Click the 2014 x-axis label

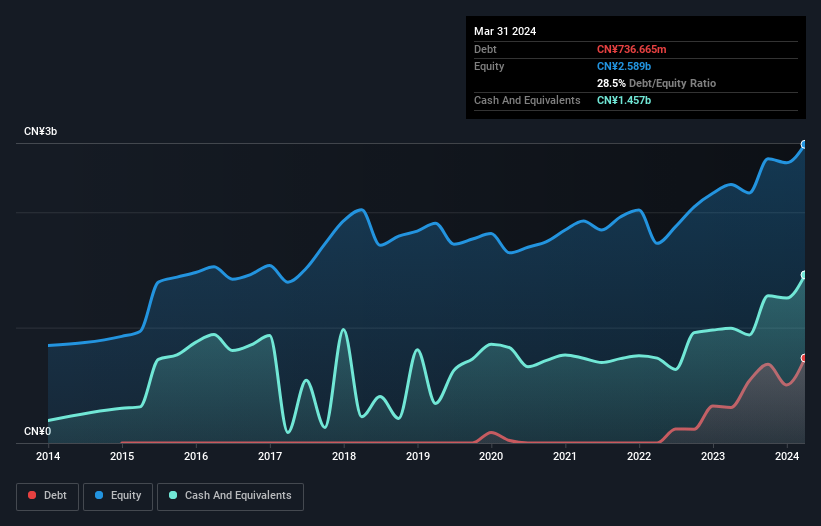(x=48, y=456)
